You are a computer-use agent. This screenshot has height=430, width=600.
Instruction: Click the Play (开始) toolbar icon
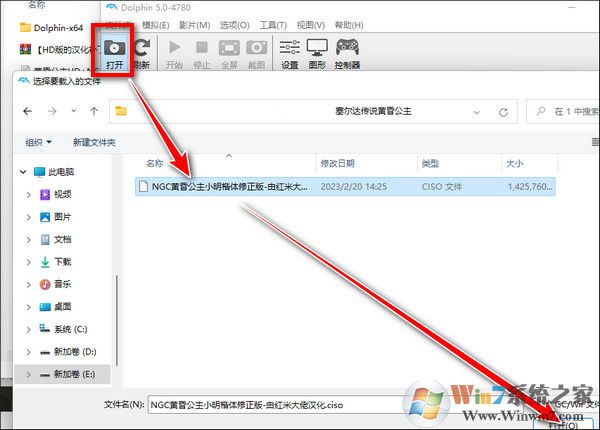pos(174,54)
